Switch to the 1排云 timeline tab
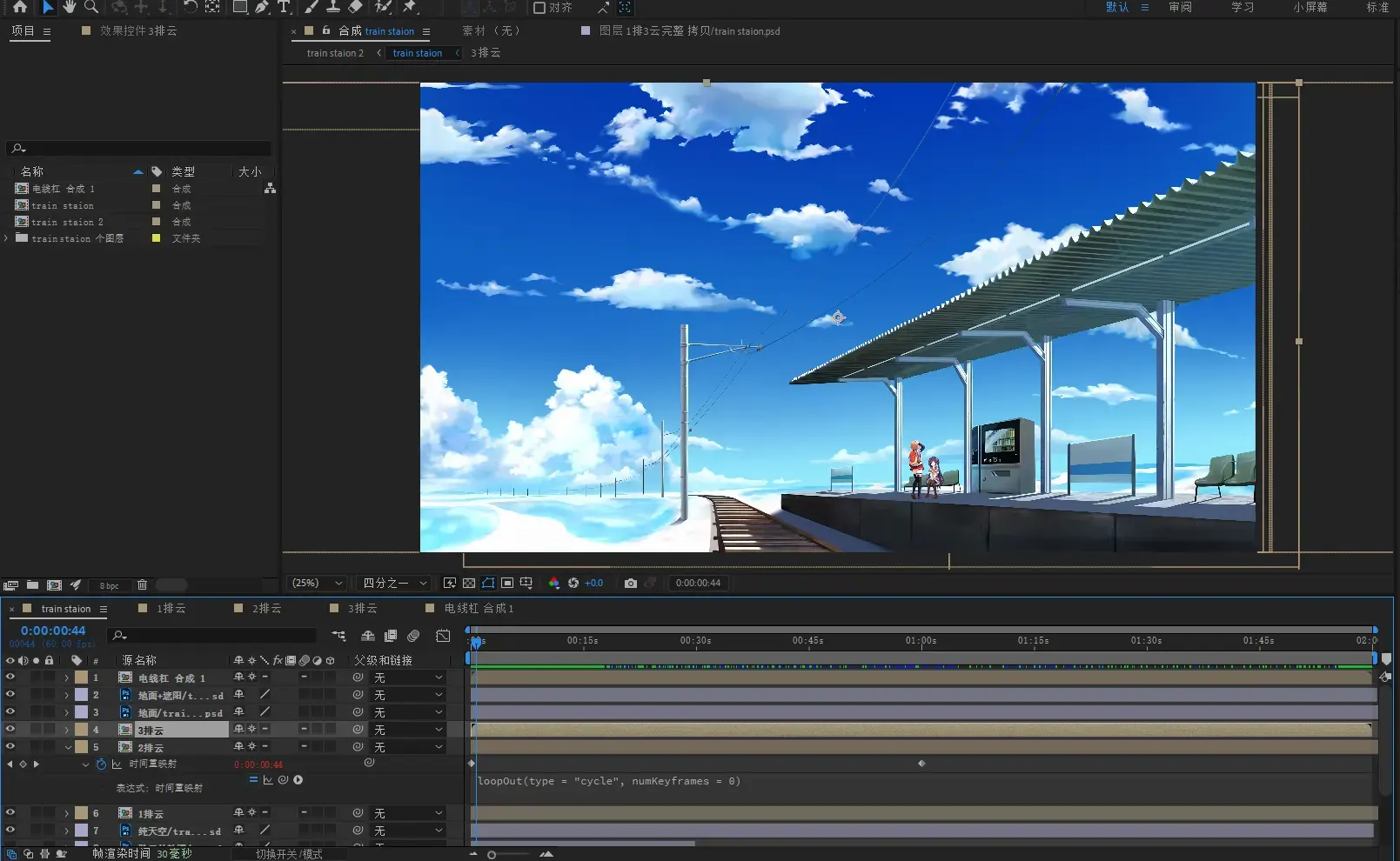The height and width of the screenshot is (861, 1400). pos(171,609)
